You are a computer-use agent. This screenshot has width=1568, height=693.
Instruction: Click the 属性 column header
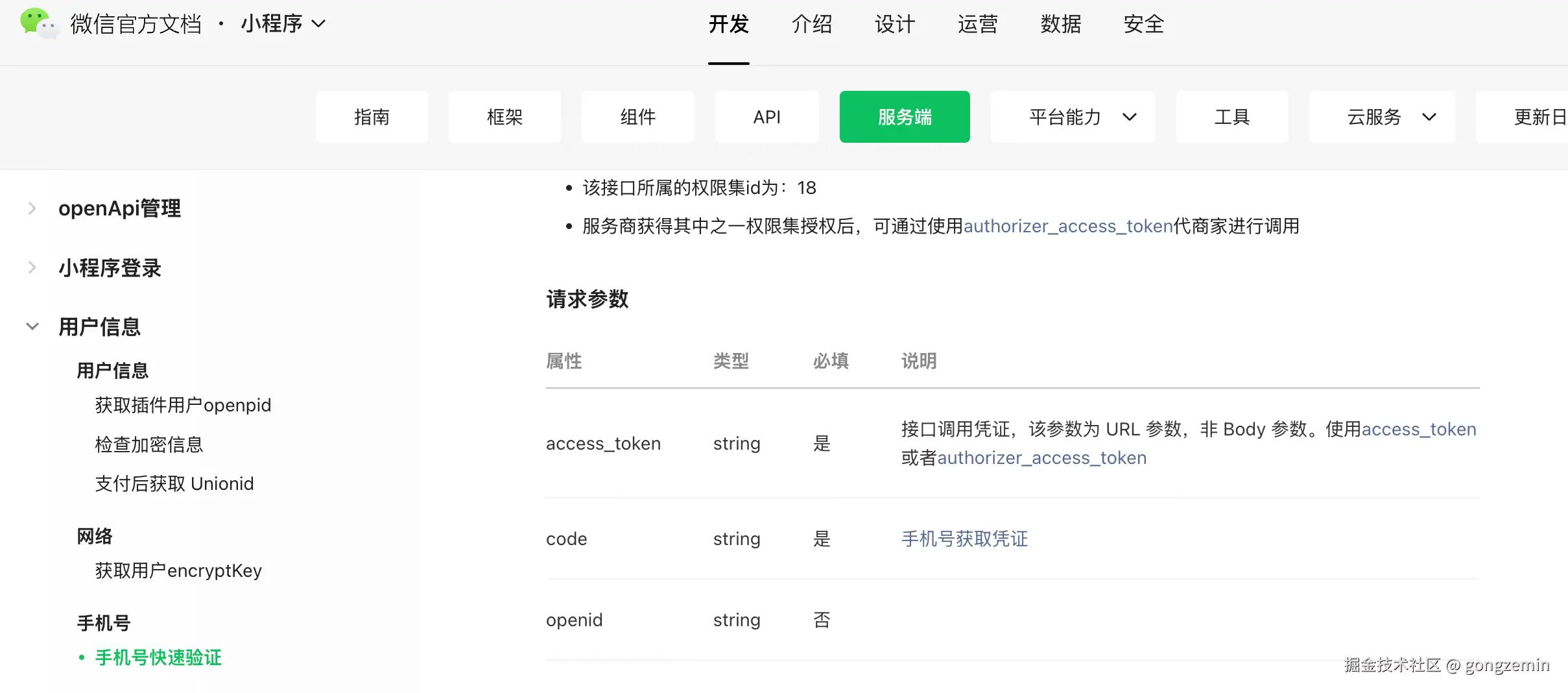[x=564, y=361]
